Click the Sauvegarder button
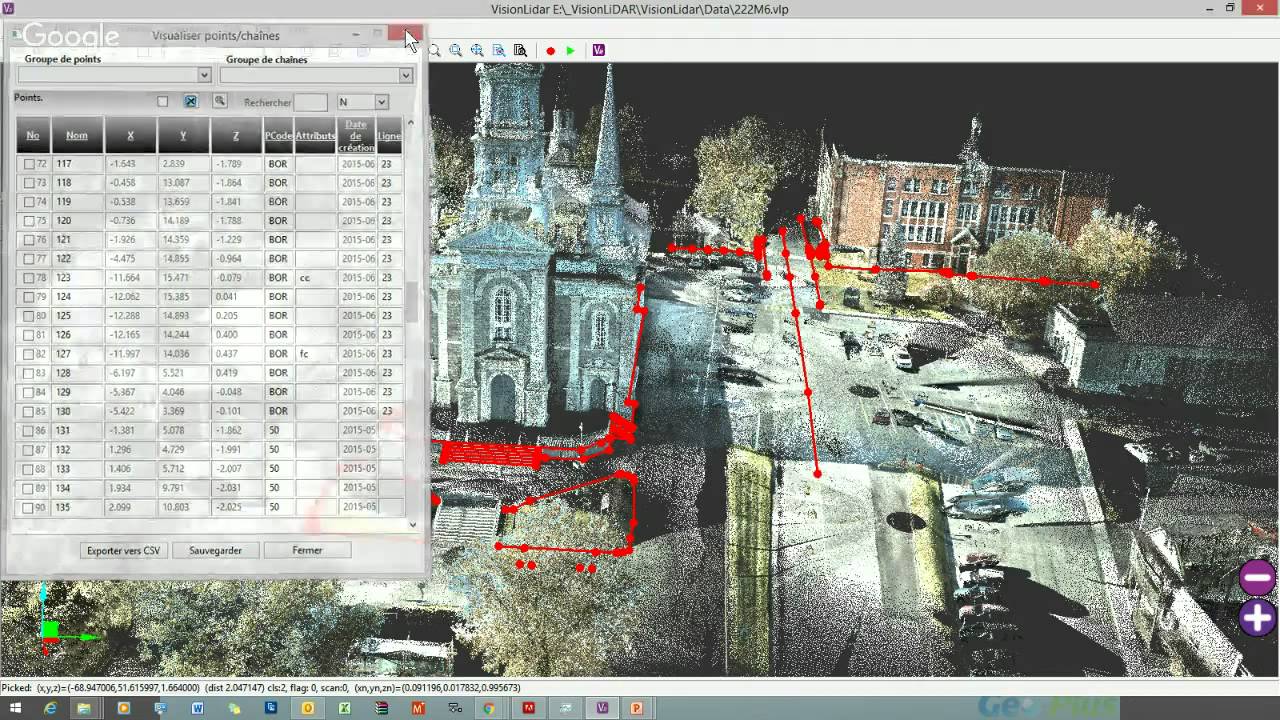Screen dimensions: 1280x720 pos(215,550)
